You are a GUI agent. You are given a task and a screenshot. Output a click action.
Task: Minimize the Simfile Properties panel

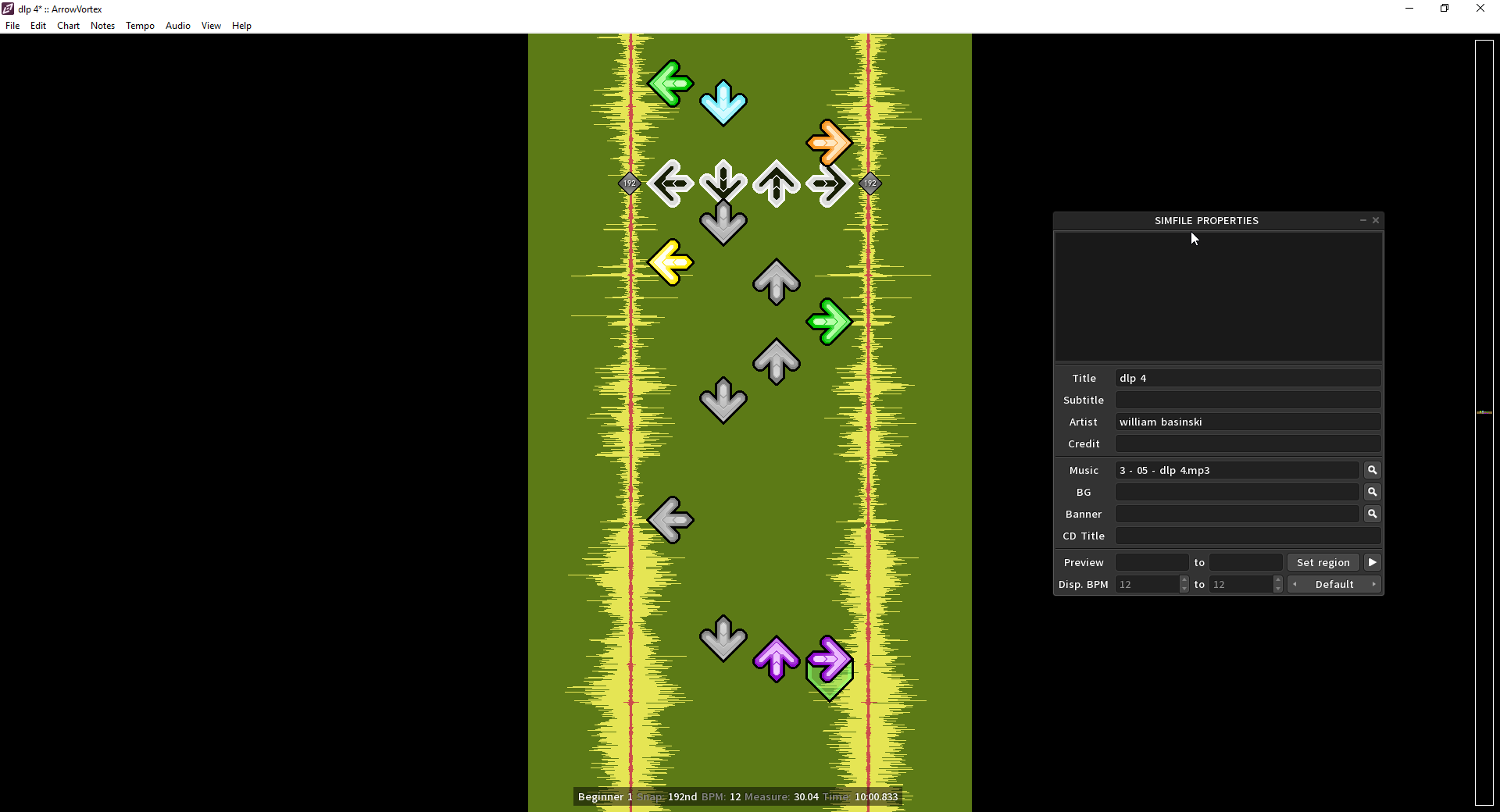click(x=1363, y=220)
